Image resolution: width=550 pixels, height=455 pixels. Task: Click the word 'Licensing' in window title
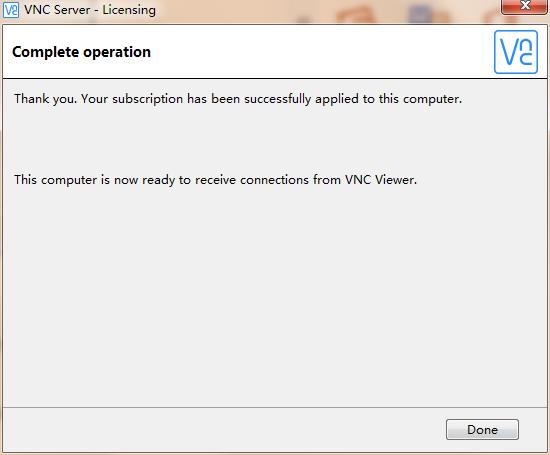pyautogui.click(x=129, y=10)
